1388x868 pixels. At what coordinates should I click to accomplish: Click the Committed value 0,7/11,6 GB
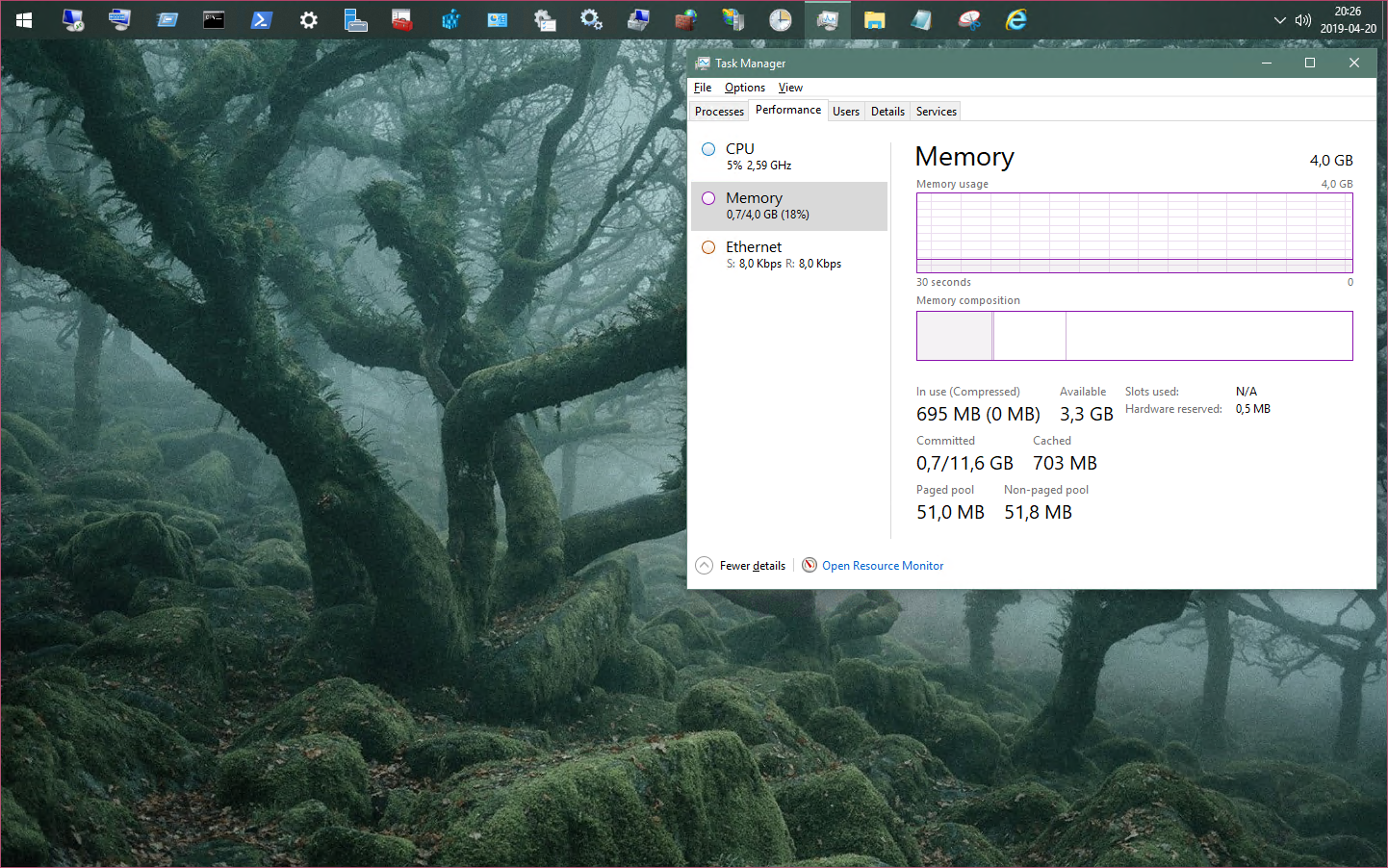tap(964, 463)
